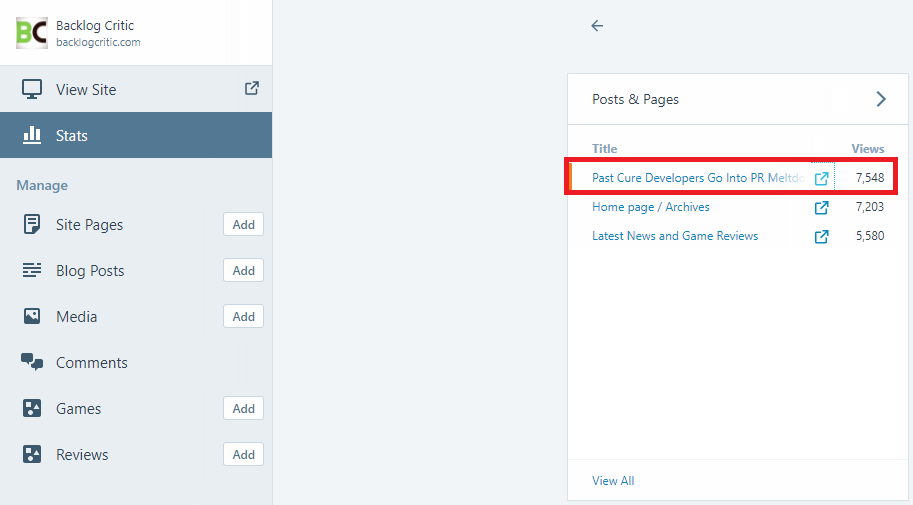The width and height of the screenshot is (913, 505).
Task: Click the 7,203 views value
Action: click(x=870, y=207)
